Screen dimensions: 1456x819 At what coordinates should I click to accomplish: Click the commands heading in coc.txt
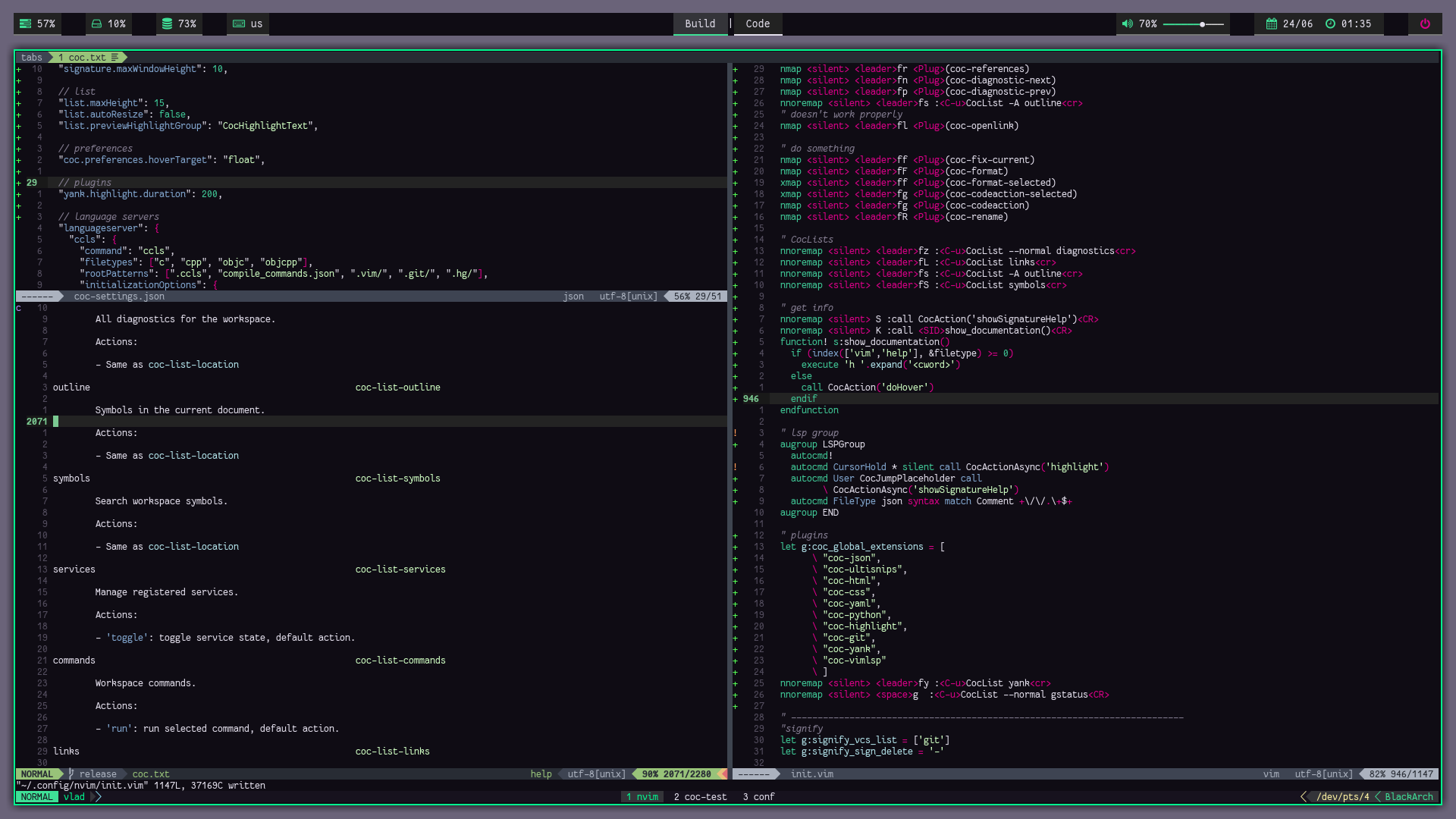(x=74, y=661)
